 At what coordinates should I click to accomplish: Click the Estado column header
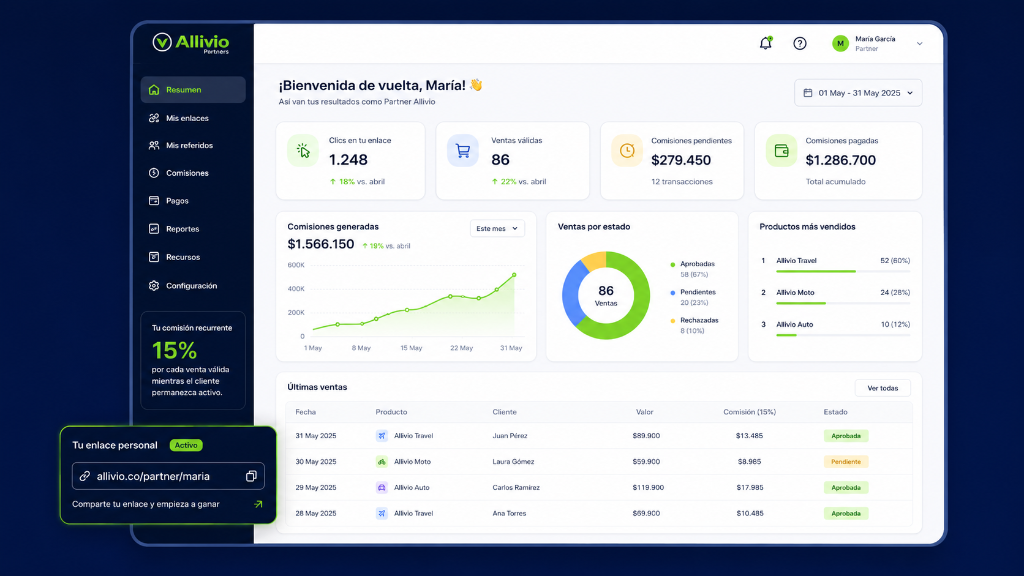tap(835, 412)
